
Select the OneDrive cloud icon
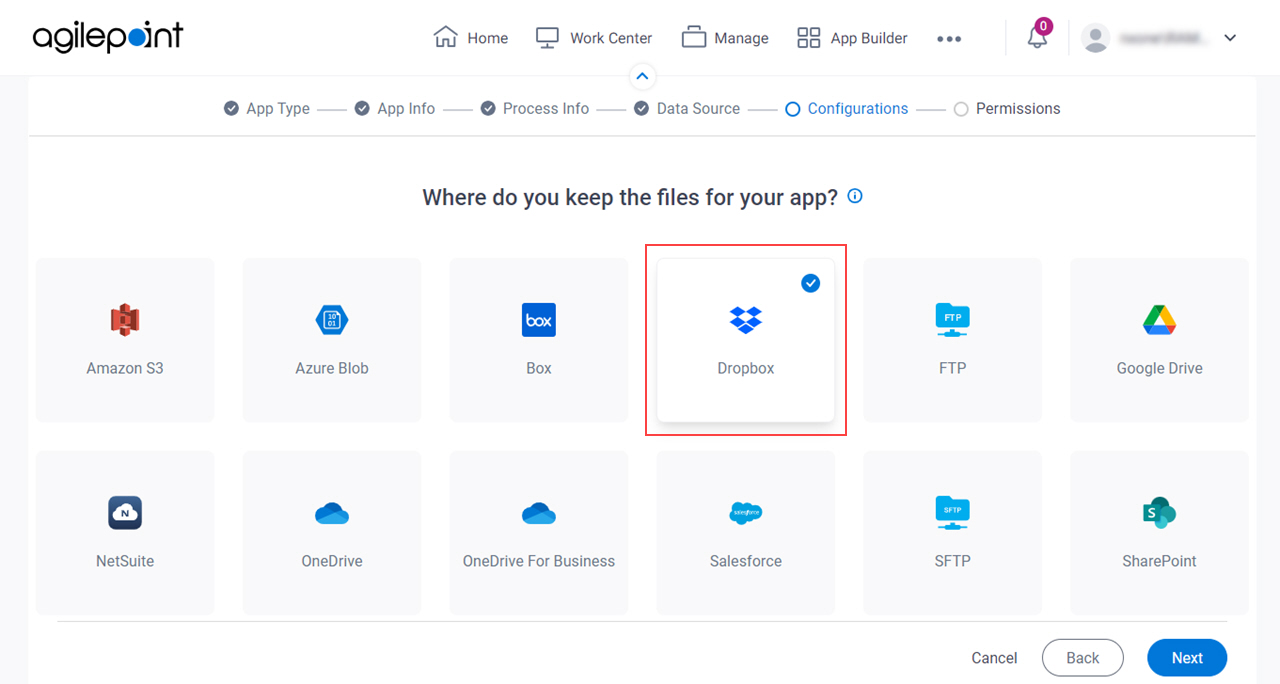tap(332, 513)
